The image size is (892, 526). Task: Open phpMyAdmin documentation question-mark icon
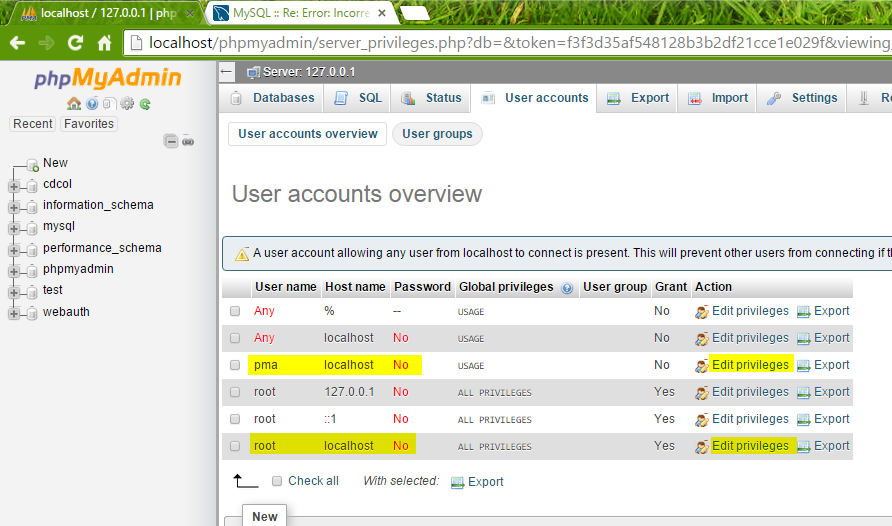pos(92,103)
